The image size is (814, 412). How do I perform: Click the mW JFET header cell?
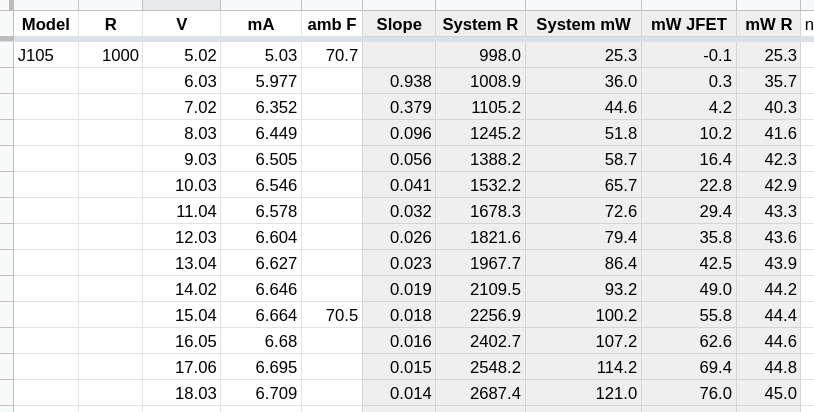(689, 24)
